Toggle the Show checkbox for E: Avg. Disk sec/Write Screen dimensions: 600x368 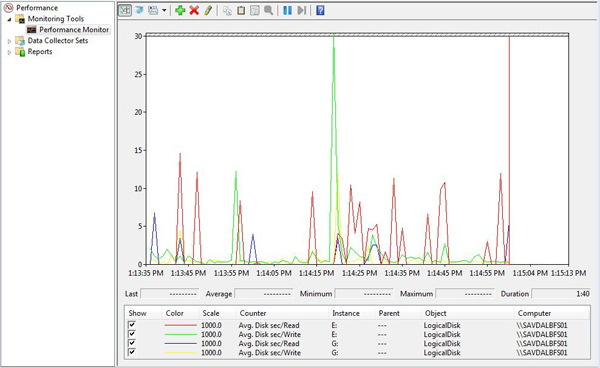click(132, 334)
